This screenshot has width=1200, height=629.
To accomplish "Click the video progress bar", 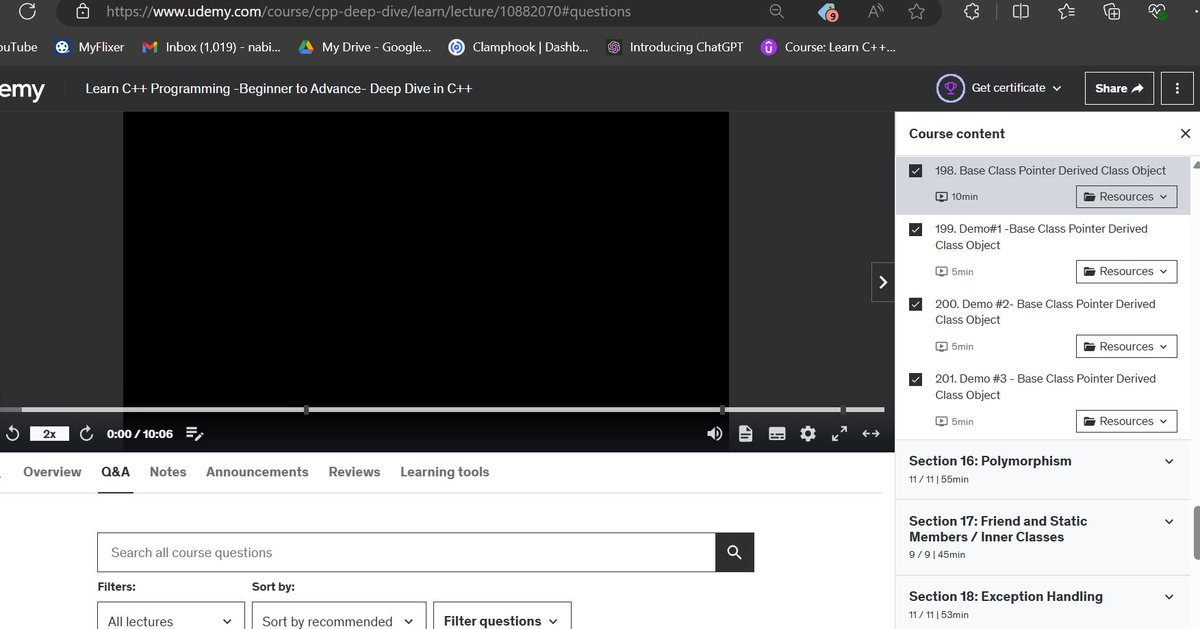I will pos(442,409).
